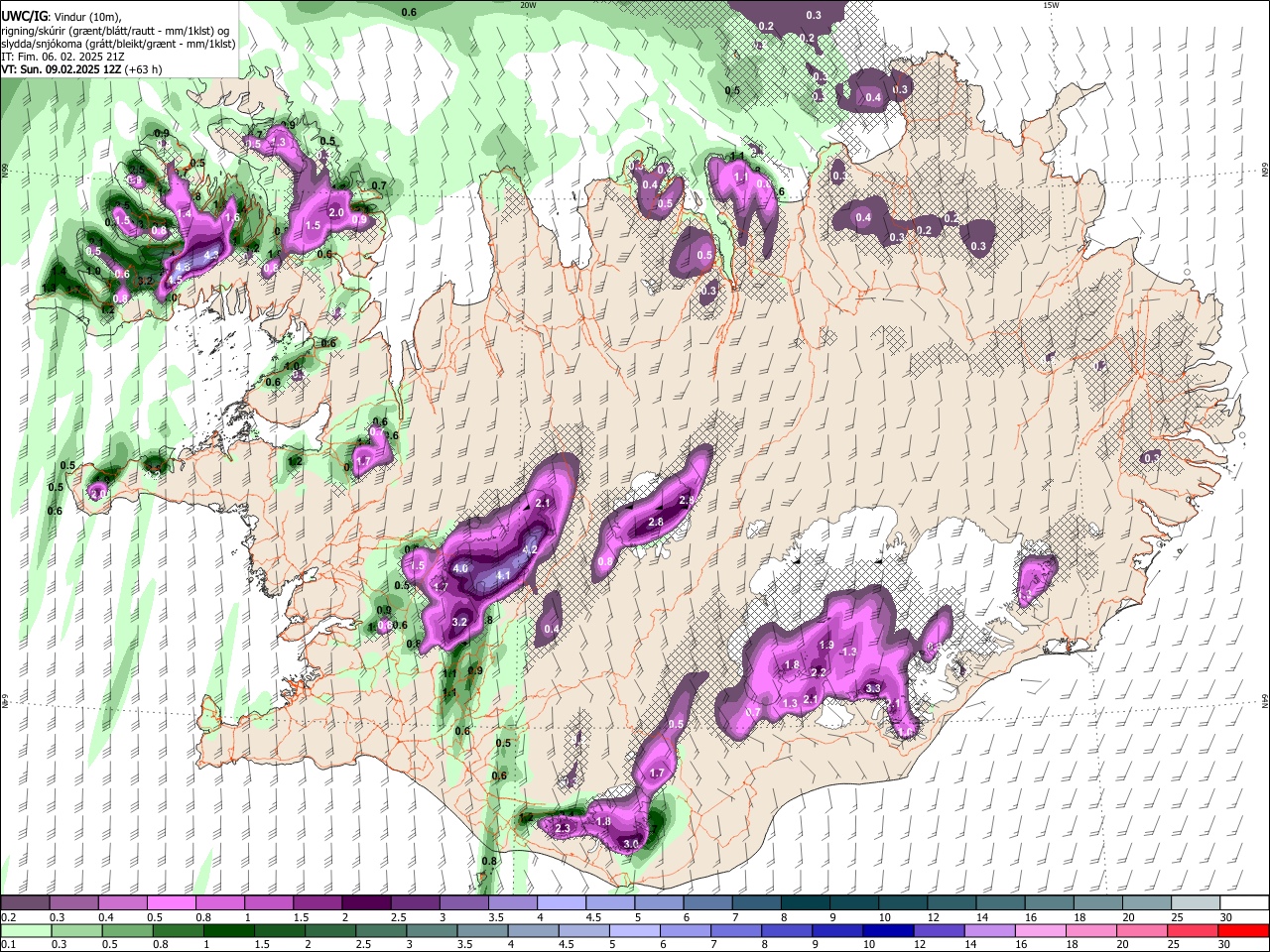Pick the dark teal 8–9 snow legend swatch
Screen dimensions: 1270x952
pyautogui.click(x=805, y=903)
